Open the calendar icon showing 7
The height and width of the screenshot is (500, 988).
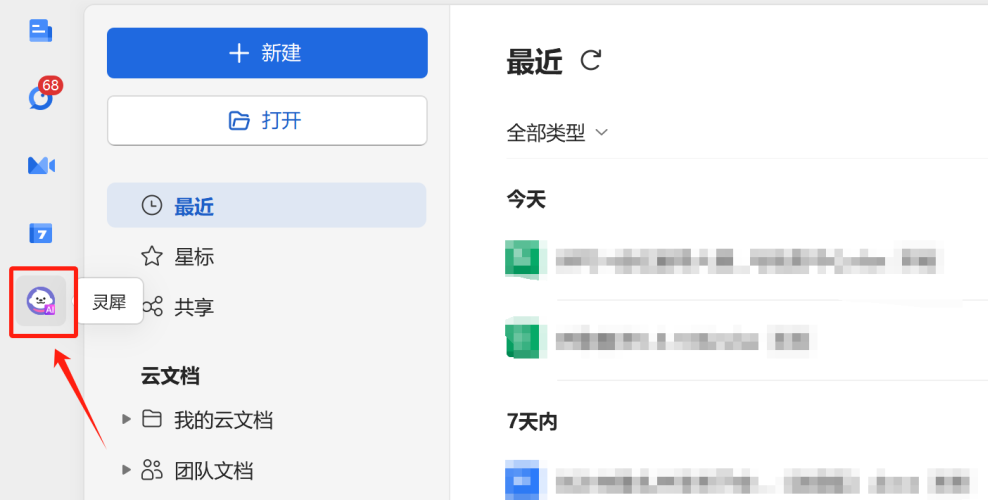click(x=41, y=233)
